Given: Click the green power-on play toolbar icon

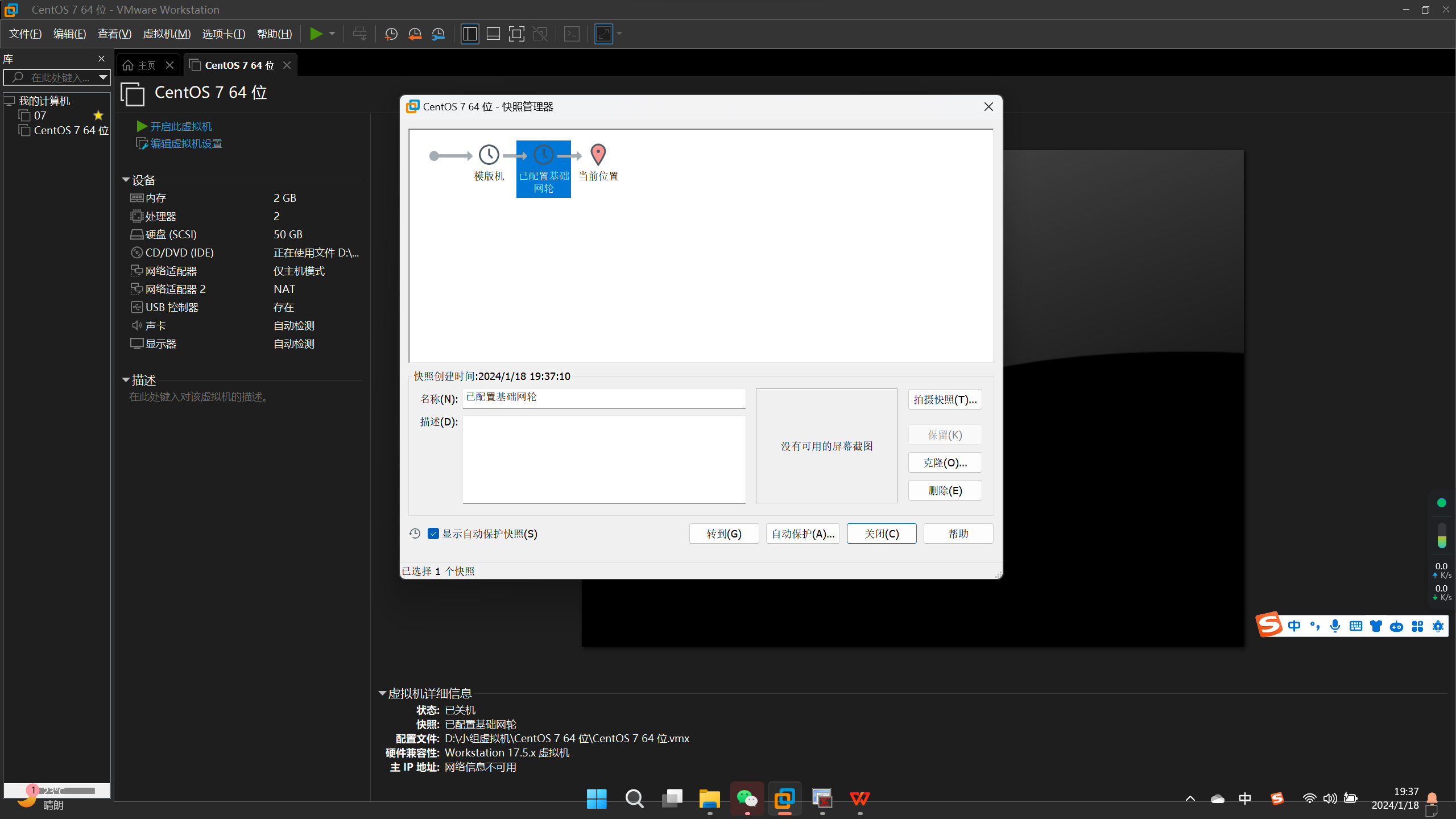Looking at the screenshot, I should coord(316,34).
